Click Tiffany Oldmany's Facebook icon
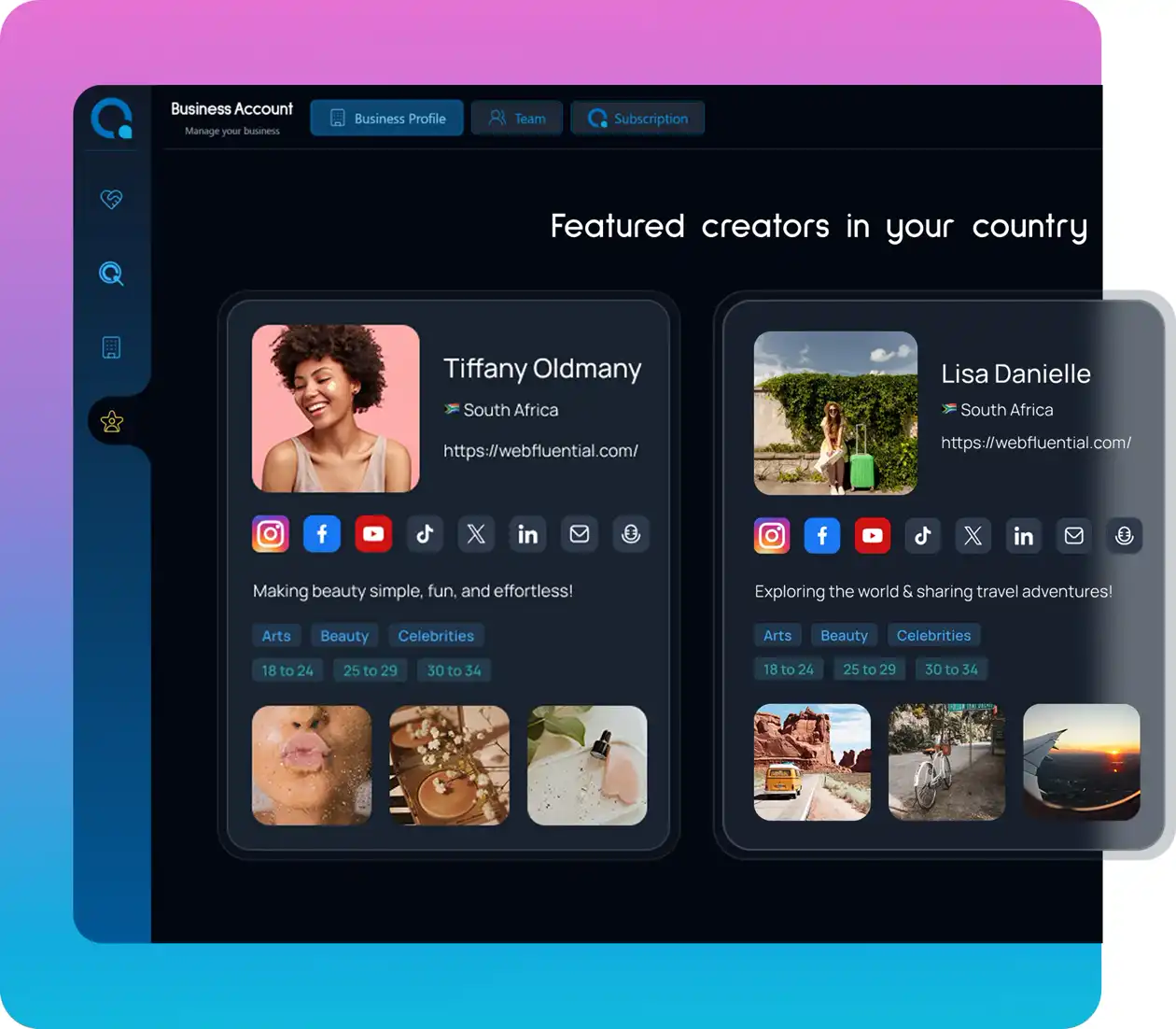This screenshot has width=1176, height=1029. pos(322,534)
